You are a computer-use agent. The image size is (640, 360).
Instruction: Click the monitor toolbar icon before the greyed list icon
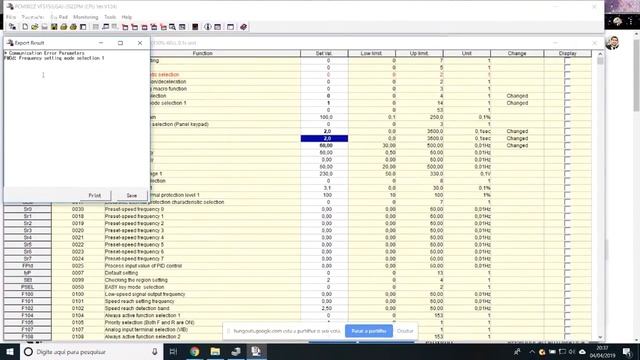click(x=105, y=27)
